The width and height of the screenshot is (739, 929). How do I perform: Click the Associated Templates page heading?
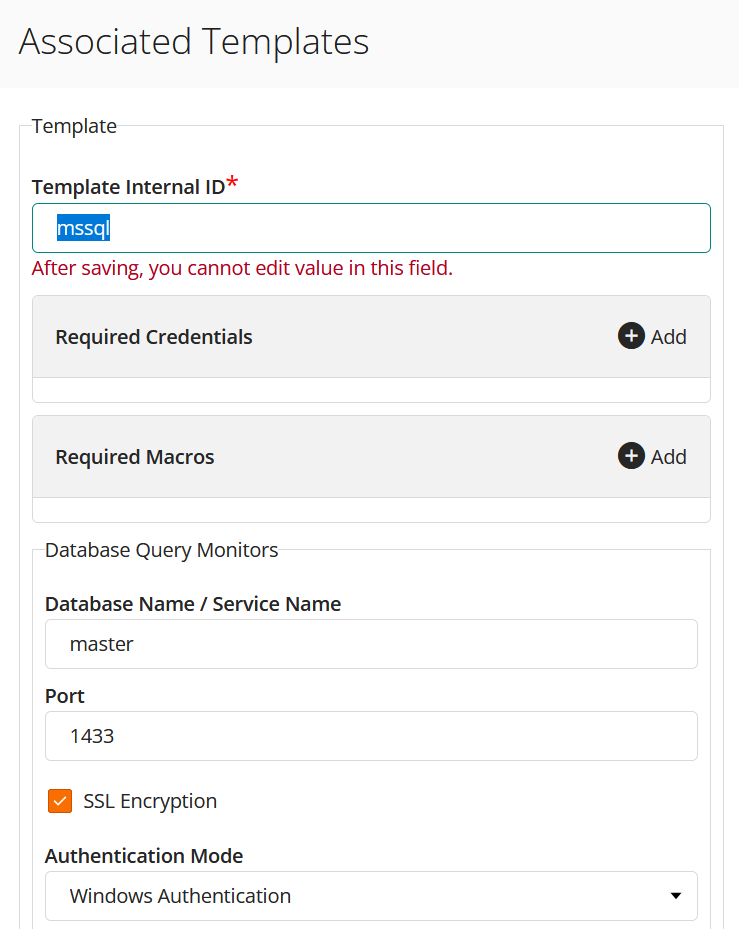[193, 42]
